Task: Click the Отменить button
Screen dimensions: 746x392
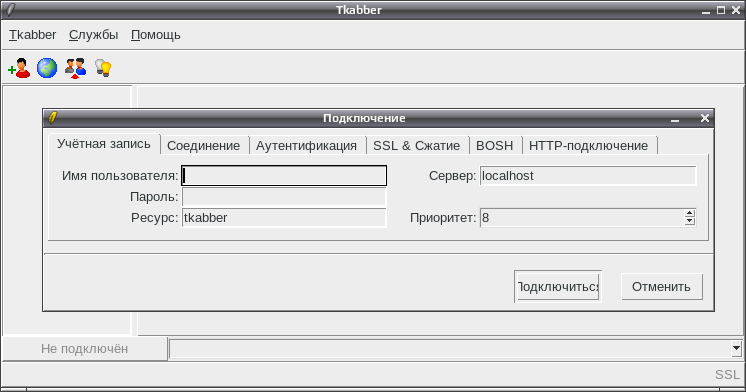Action: (x=661, y=286)
